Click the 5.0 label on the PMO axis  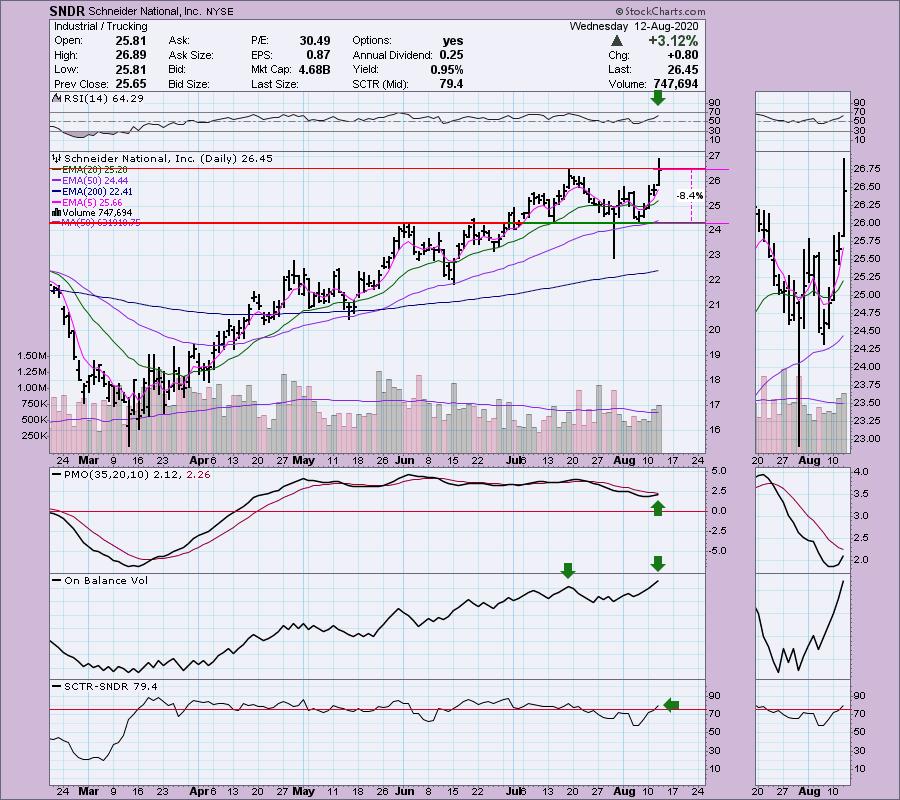pos(719,471)
